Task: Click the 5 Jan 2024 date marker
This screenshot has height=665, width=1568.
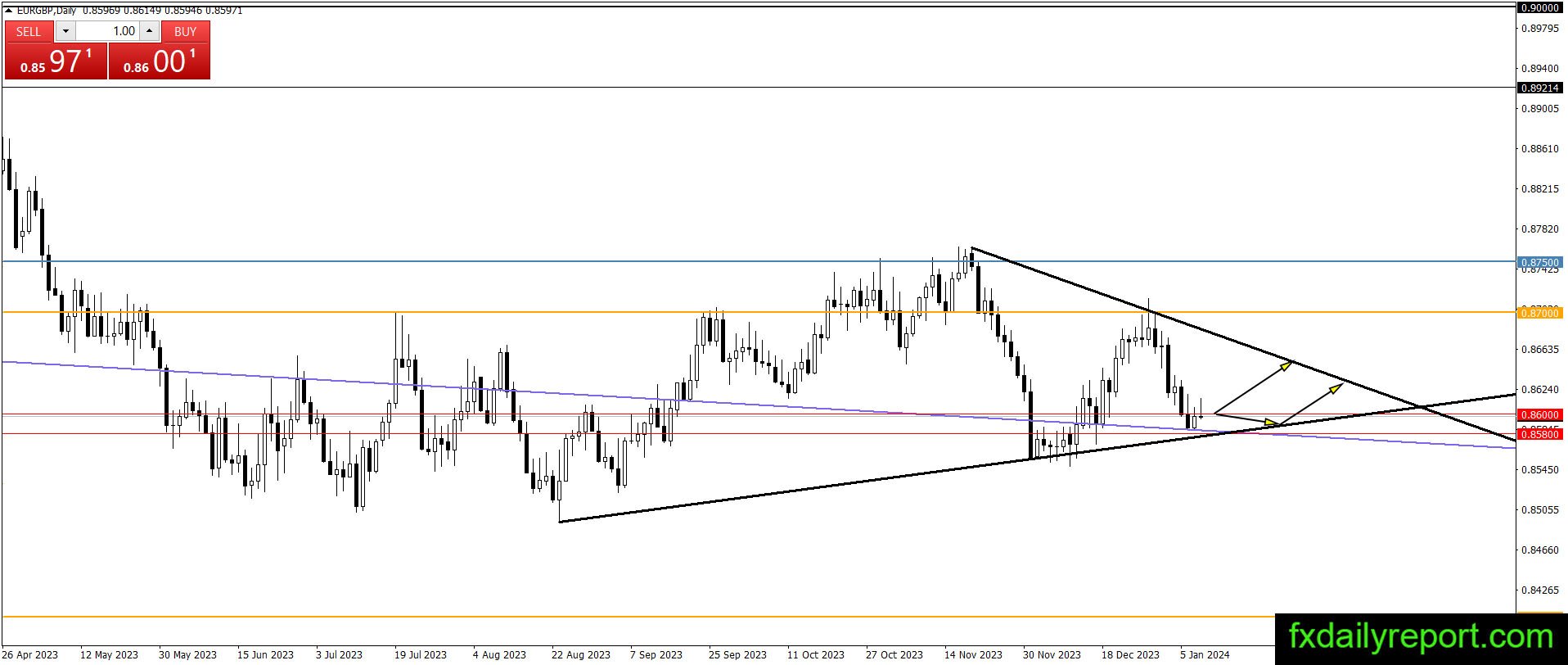Action: coord(1205,654)
